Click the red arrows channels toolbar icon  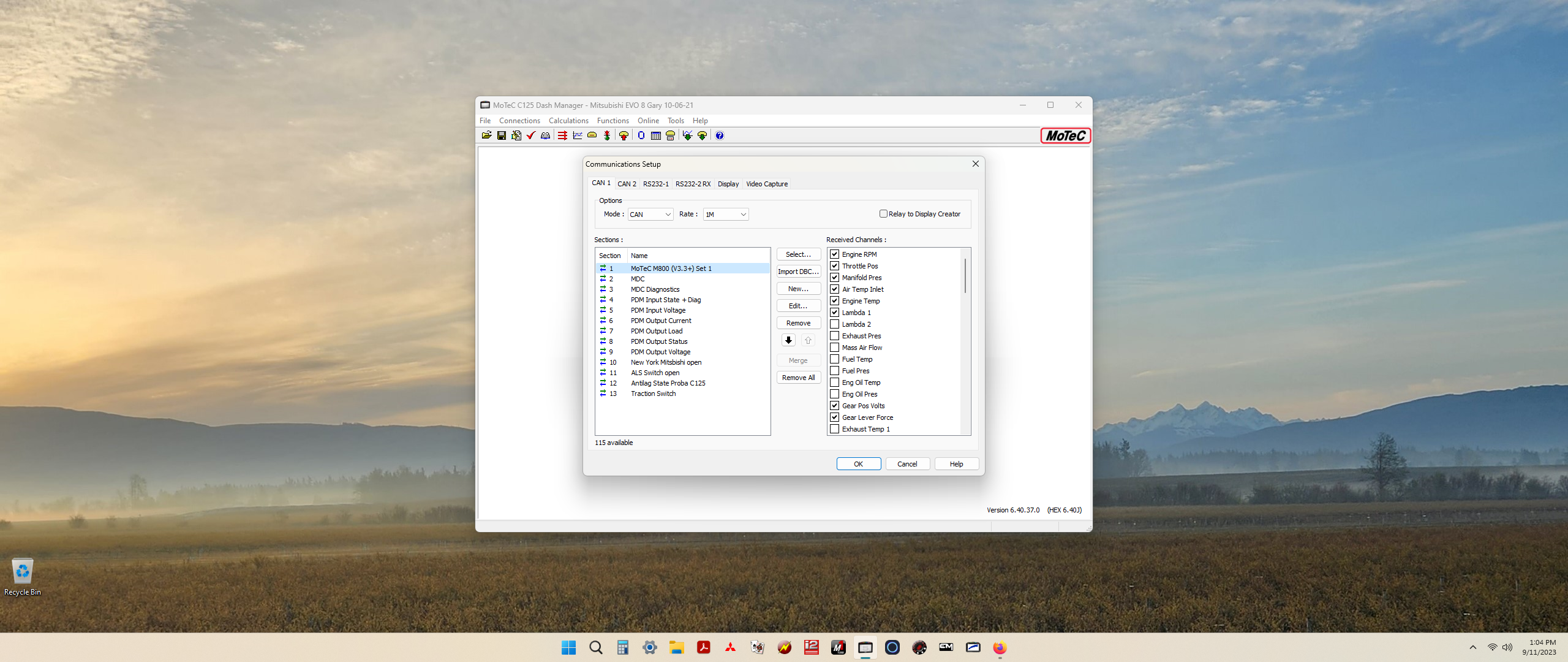(x=562, y=135)
